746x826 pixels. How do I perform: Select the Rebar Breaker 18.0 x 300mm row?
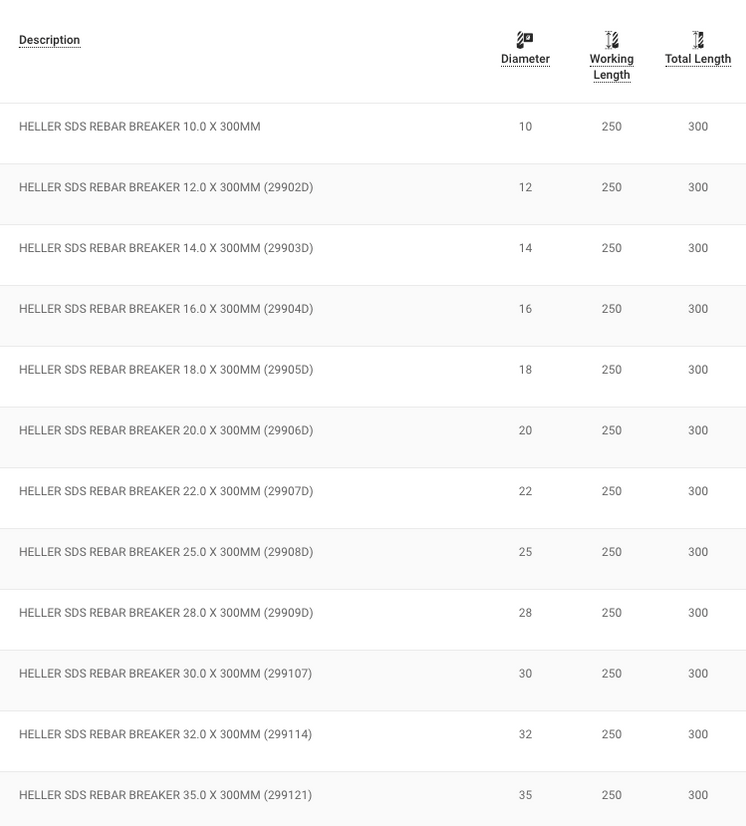166,370
